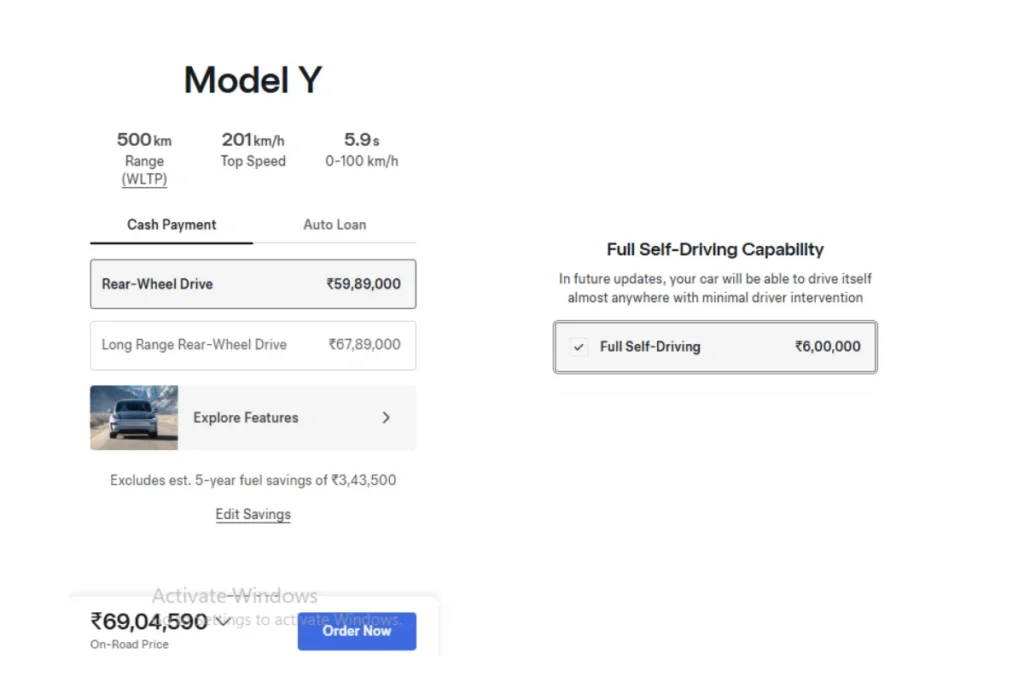Switch to the Auto Loan tab
The height and width of the screenshot is (683, 1024).
(x=334, y=225)
